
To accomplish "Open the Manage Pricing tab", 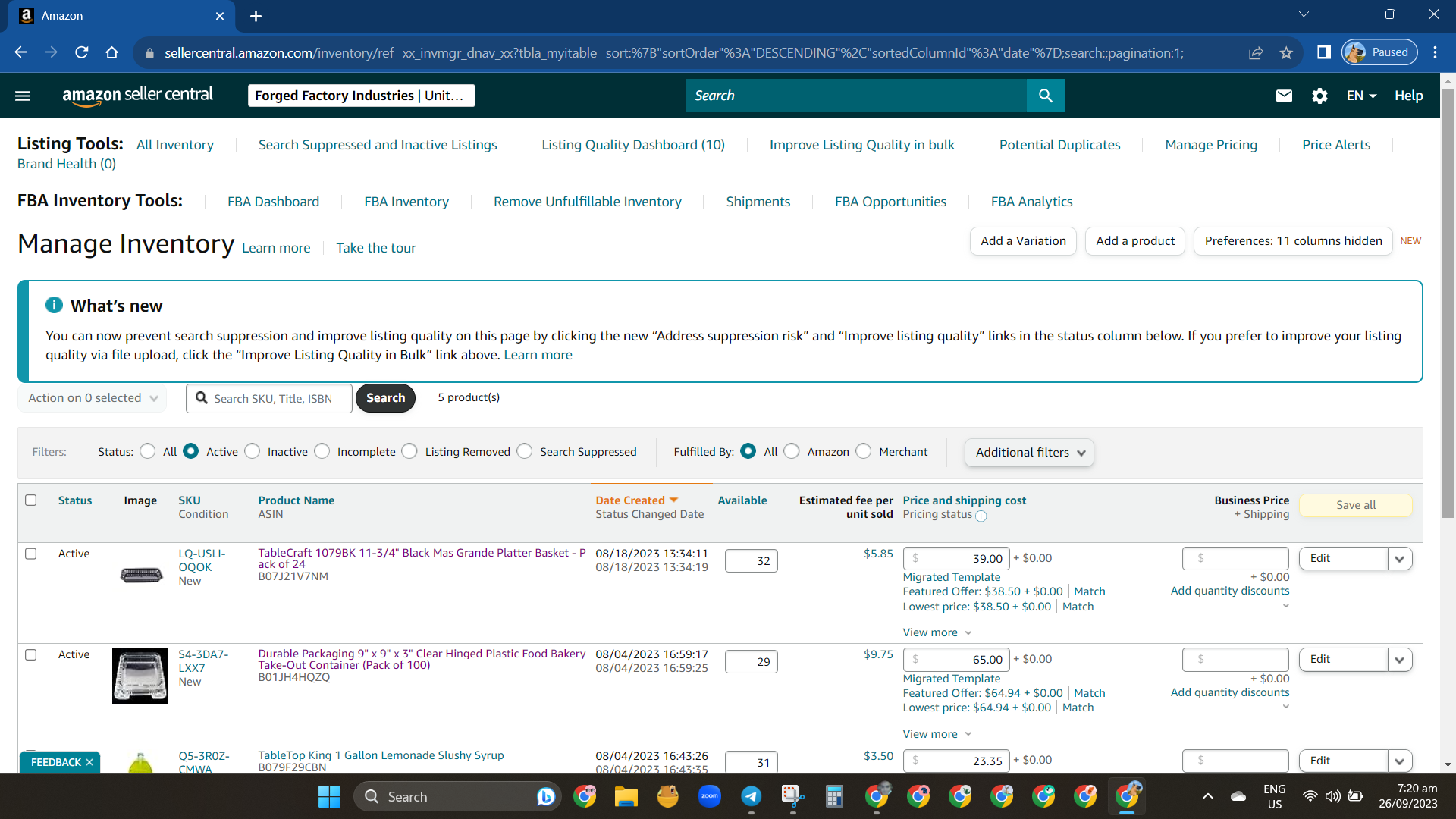I will point(1211,145).
